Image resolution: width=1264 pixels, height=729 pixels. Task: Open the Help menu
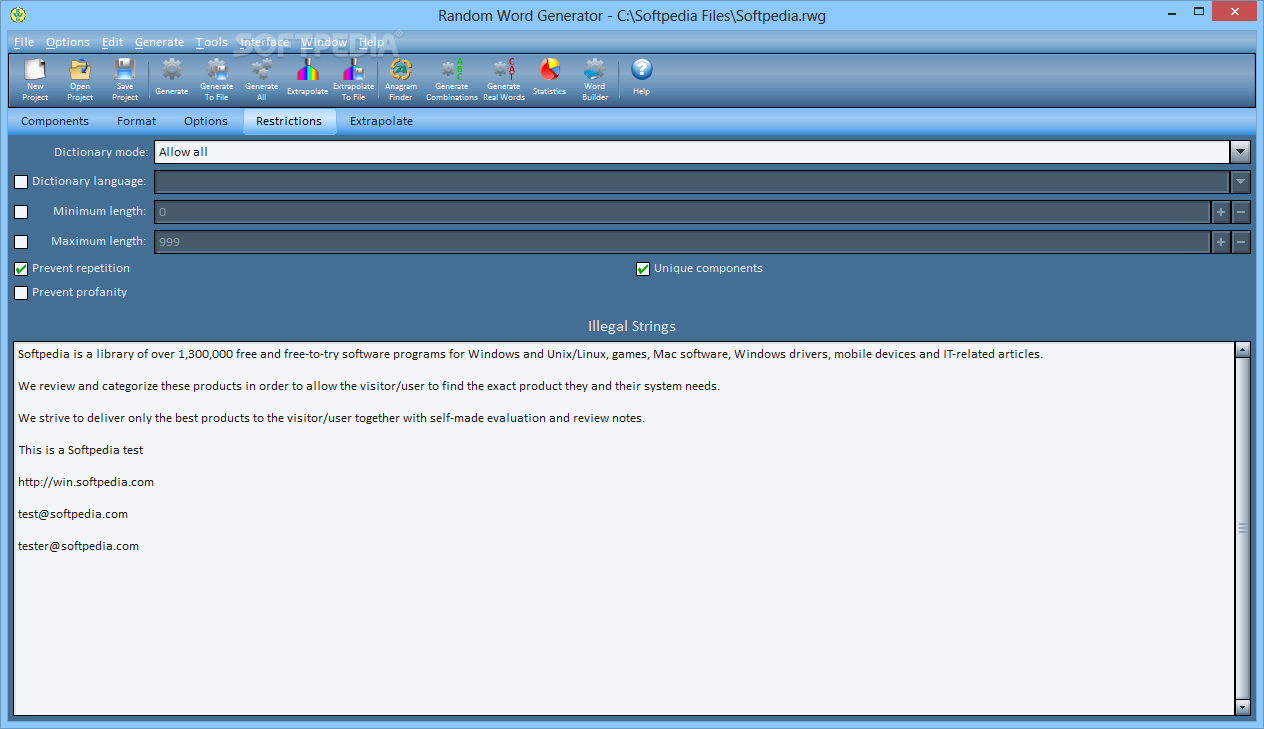pyautogui.click(x=372, y=42)
